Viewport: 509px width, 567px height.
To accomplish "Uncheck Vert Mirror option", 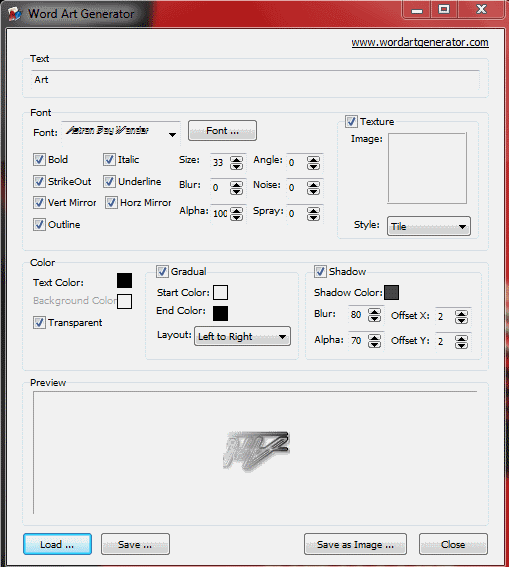I will click(39, 202).
